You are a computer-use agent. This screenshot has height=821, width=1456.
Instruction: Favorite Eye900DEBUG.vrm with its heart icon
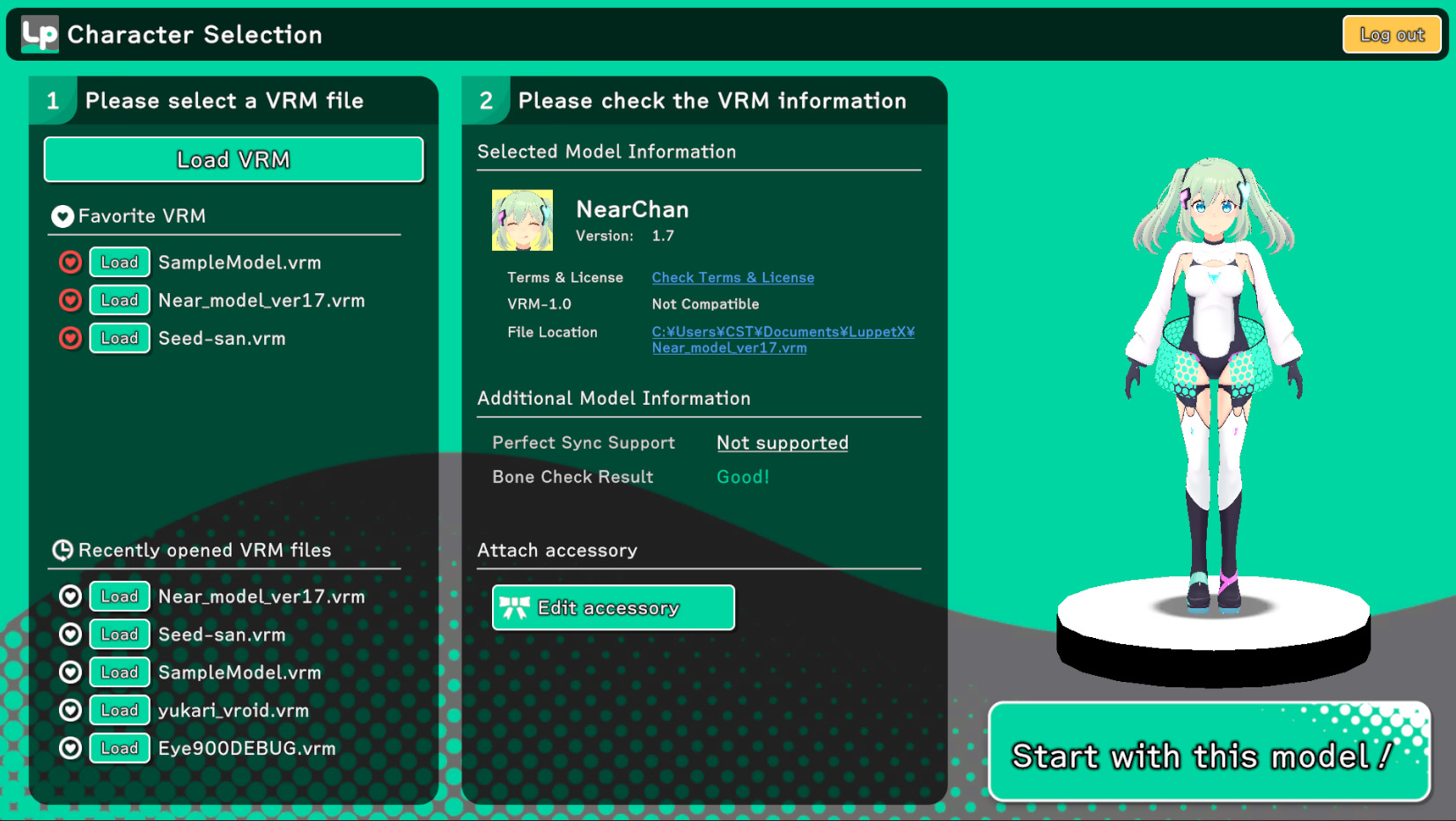tap(70, 748)
